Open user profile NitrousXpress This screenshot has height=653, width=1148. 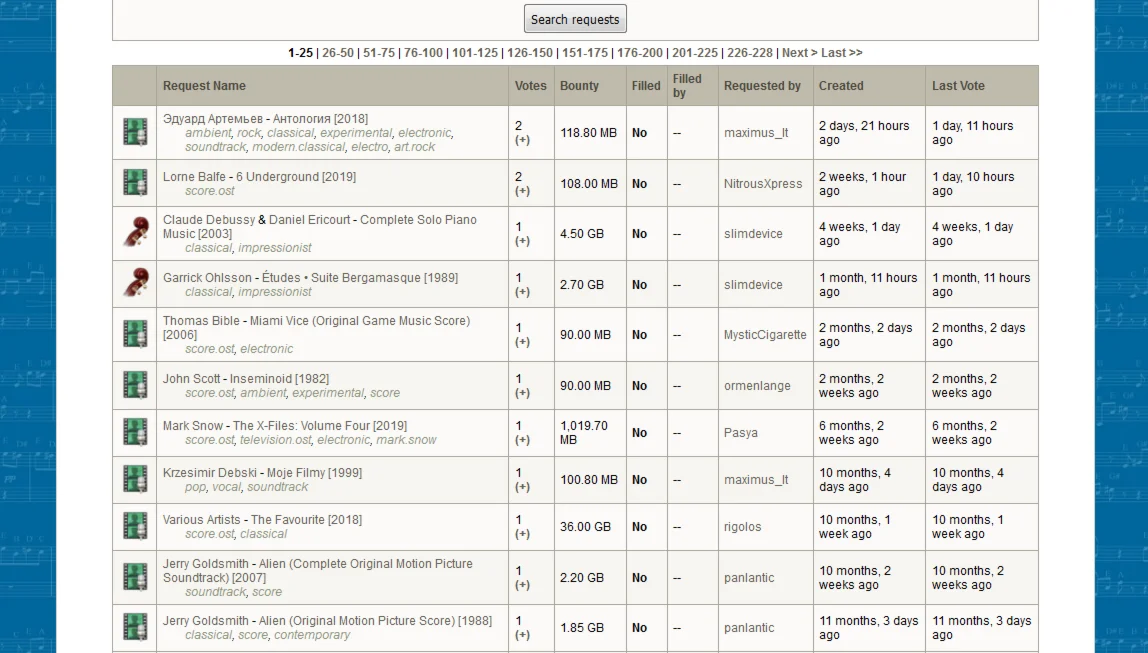763,184
